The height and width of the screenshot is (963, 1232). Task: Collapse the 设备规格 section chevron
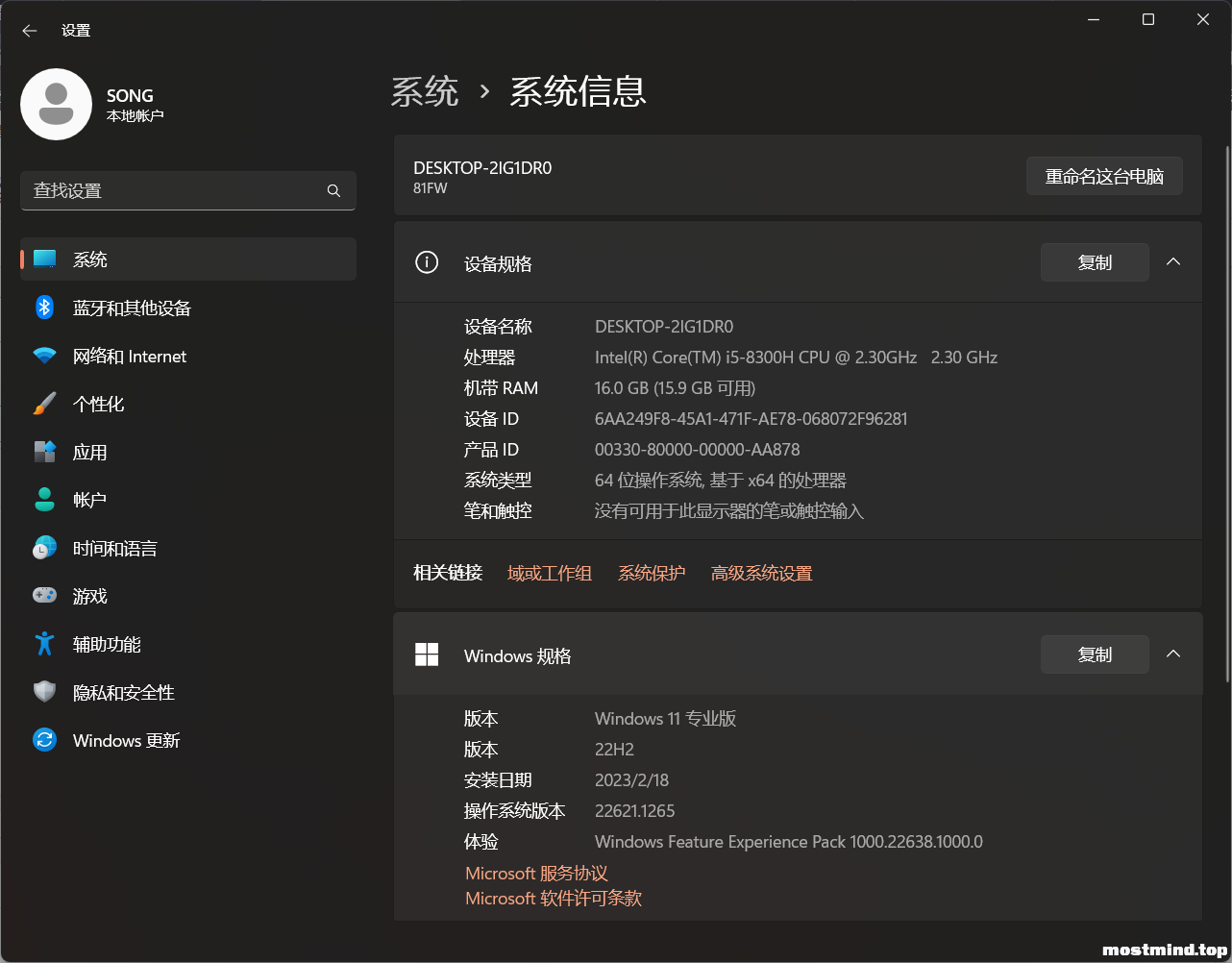tap(1173, 262)
